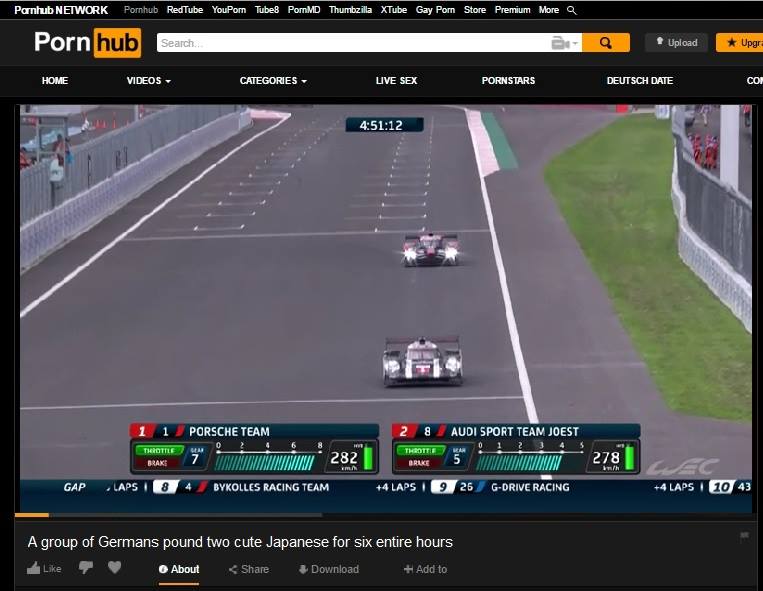This screenshot has height=591, width=763.
Task: Open the LIVE SEX menu item
Action: tap(396, 81)
